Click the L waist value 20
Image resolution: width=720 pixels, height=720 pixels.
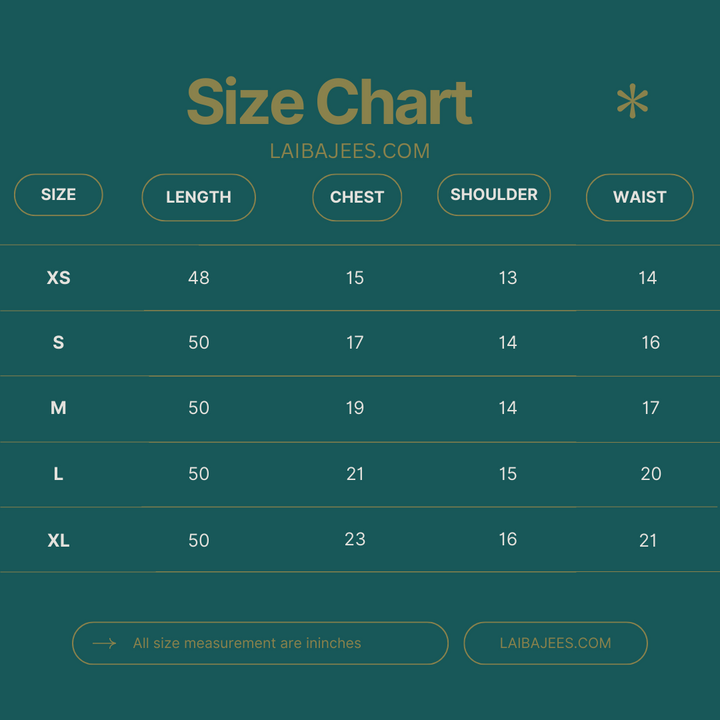click(651, 473)
